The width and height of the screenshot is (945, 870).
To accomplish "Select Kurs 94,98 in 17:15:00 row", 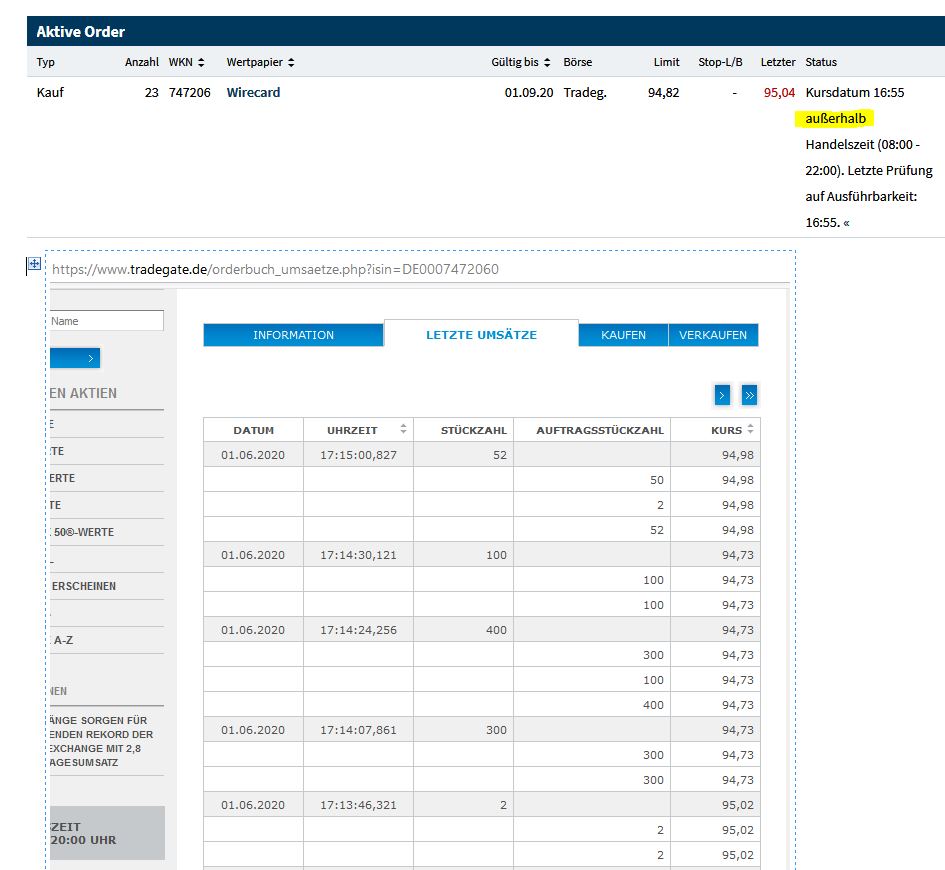I will [738, 455].
